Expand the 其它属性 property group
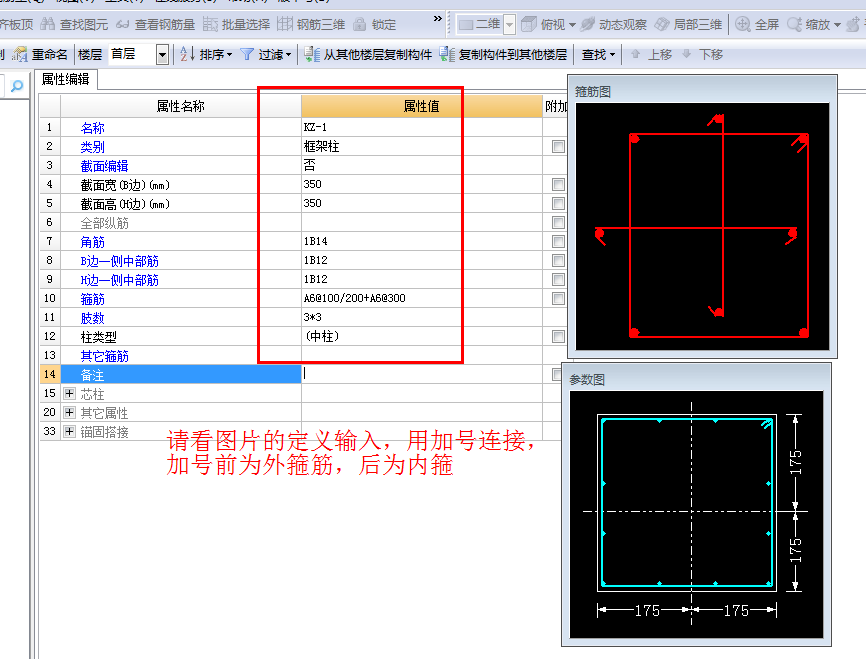This screenshot has height=659, width=866. coord(69,413)
